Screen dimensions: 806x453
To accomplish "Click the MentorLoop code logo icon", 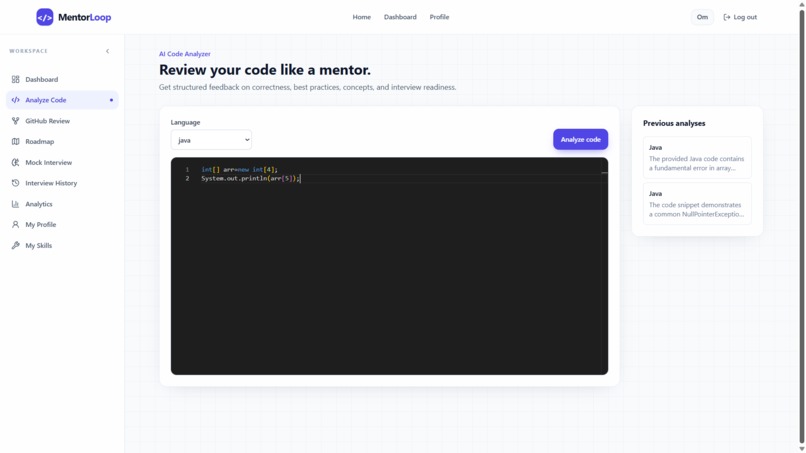I will (x=45, y=17).
